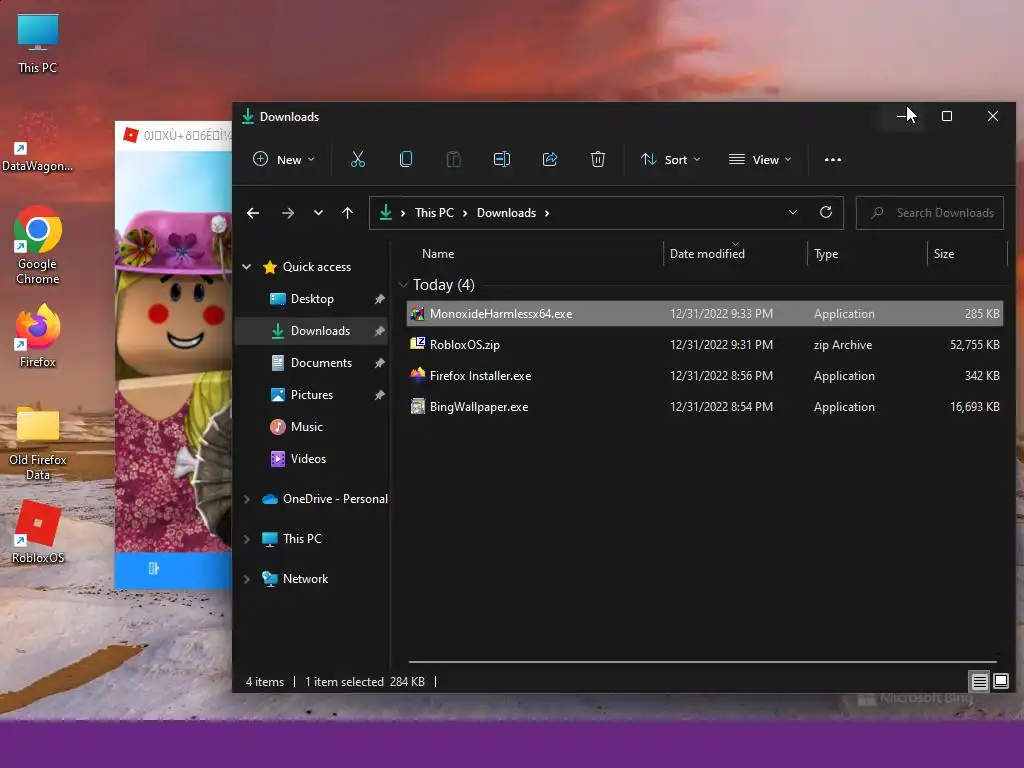The image size is (1024, 768).
Task: Expand Network tree node
Action: pos(247,579)
